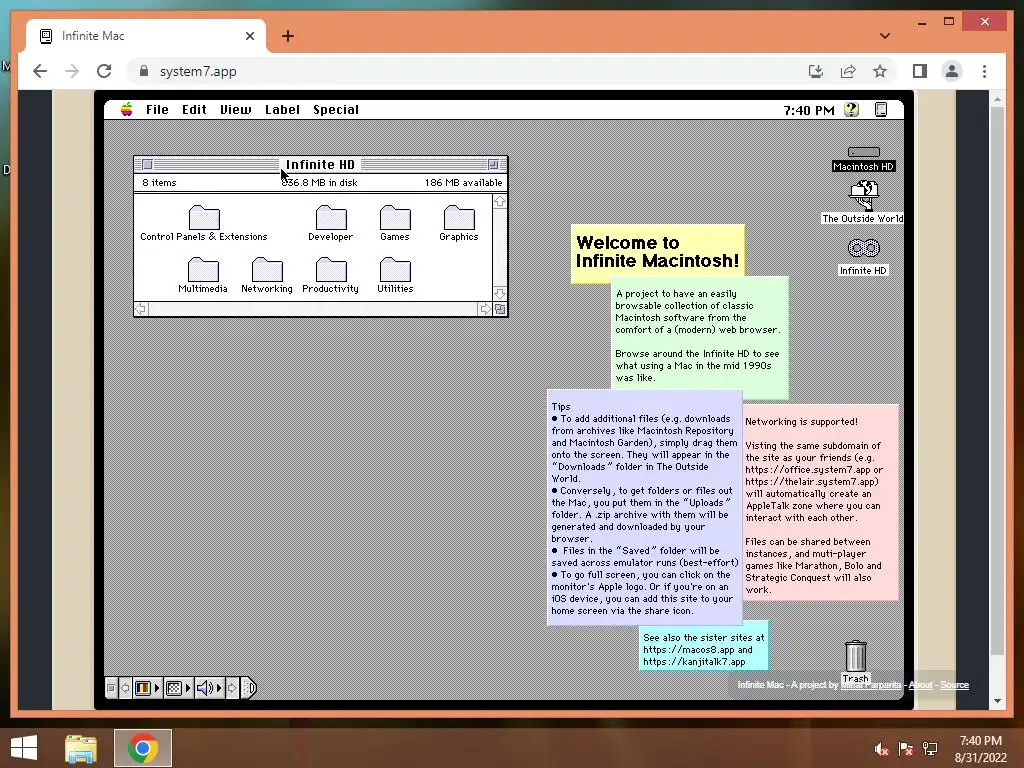Open the Label menu
The width and height of the screenshot is (1024, 768).
click(x=282, y=110)
